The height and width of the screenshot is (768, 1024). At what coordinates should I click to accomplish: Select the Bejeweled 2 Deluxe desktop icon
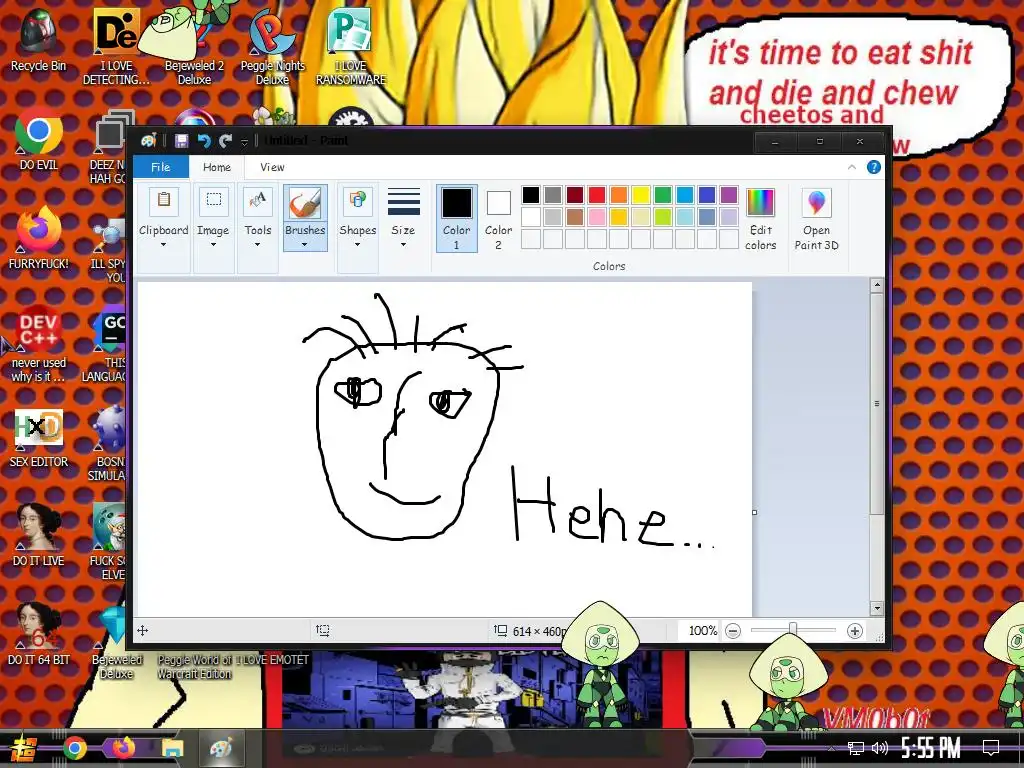click(194, 46)
